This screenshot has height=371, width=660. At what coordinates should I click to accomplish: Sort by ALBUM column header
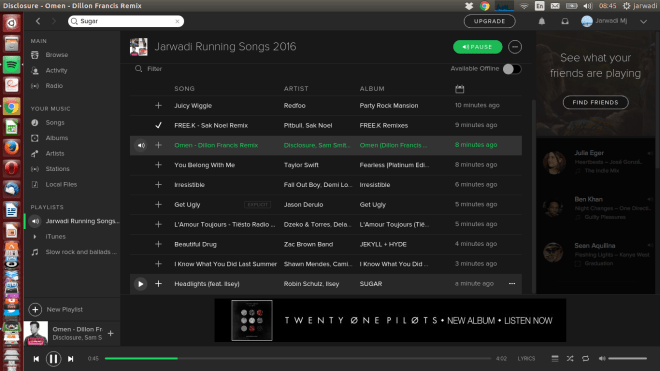tap(372, 88)
